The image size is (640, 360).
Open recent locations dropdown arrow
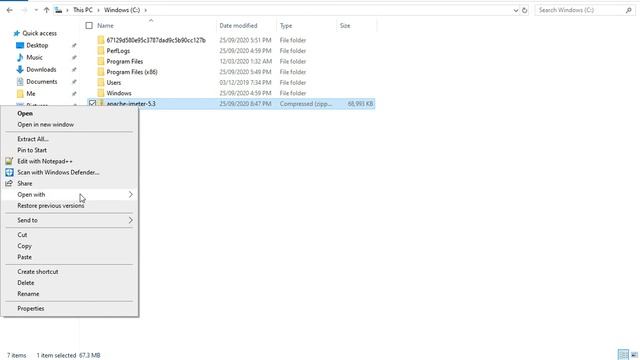click(36, 10)
